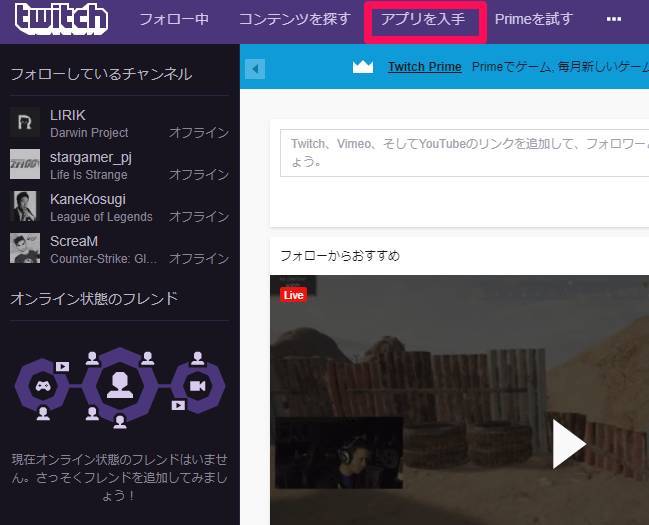Image resolution: width=649 pixels, height=525 pixels.
Task: Click streamer webcam overlay in video
Action: (x=339, y=453)
